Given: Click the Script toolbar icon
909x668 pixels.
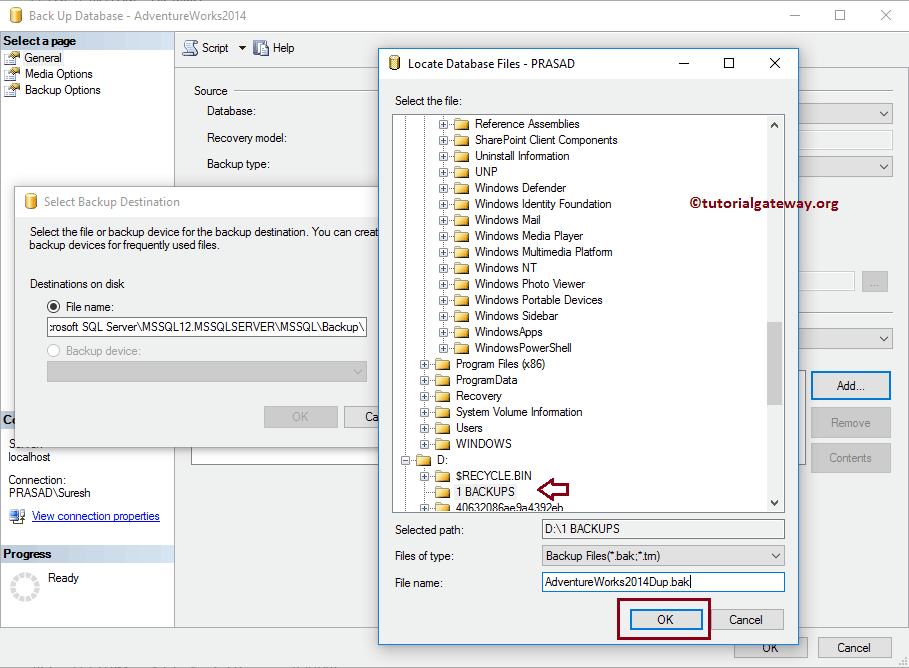Looking at the screenshot, I should 190,48.
